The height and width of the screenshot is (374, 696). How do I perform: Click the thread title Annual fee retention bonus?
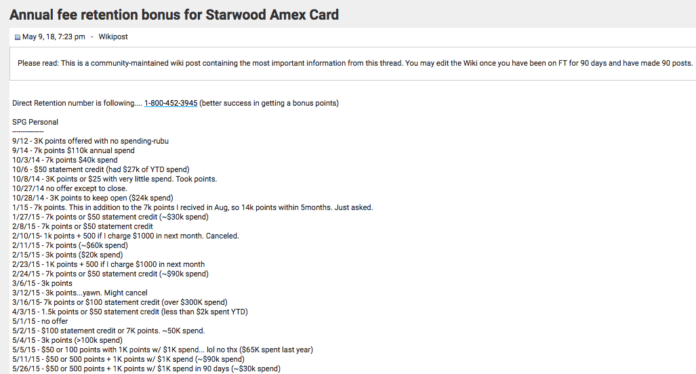coord(174,15)
